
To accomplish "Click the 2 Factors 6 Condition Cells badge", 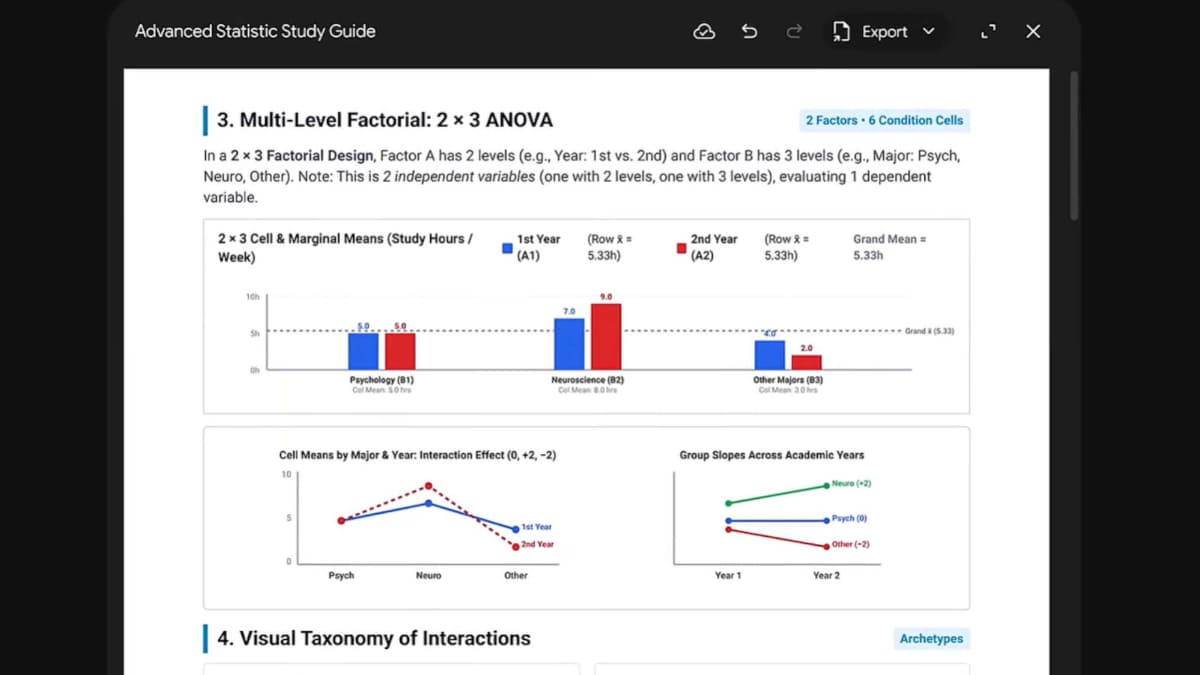I will click(884, 120).
